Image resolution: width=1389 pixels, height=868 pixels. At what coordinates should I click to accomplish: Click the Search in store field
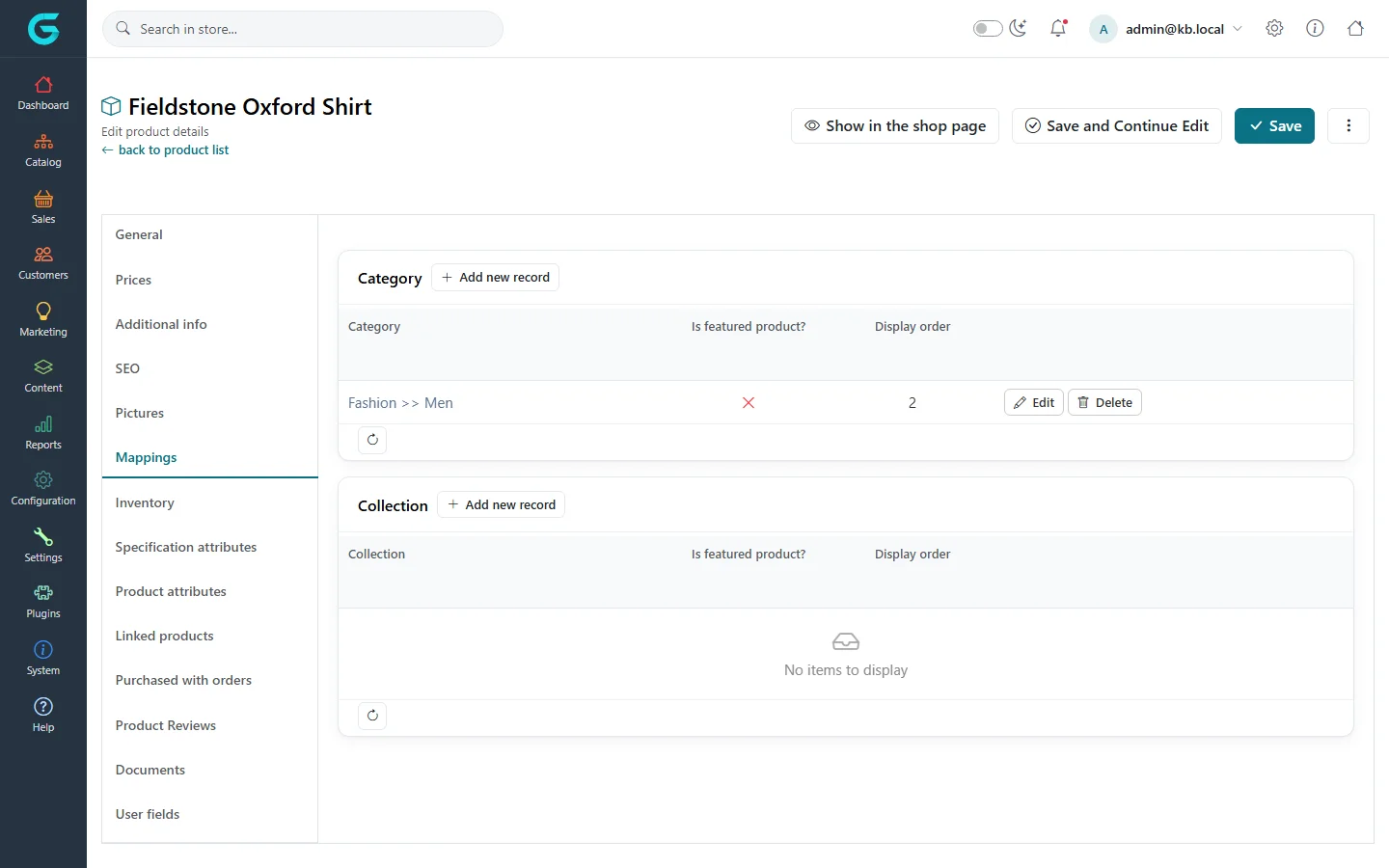coord(303,29)
